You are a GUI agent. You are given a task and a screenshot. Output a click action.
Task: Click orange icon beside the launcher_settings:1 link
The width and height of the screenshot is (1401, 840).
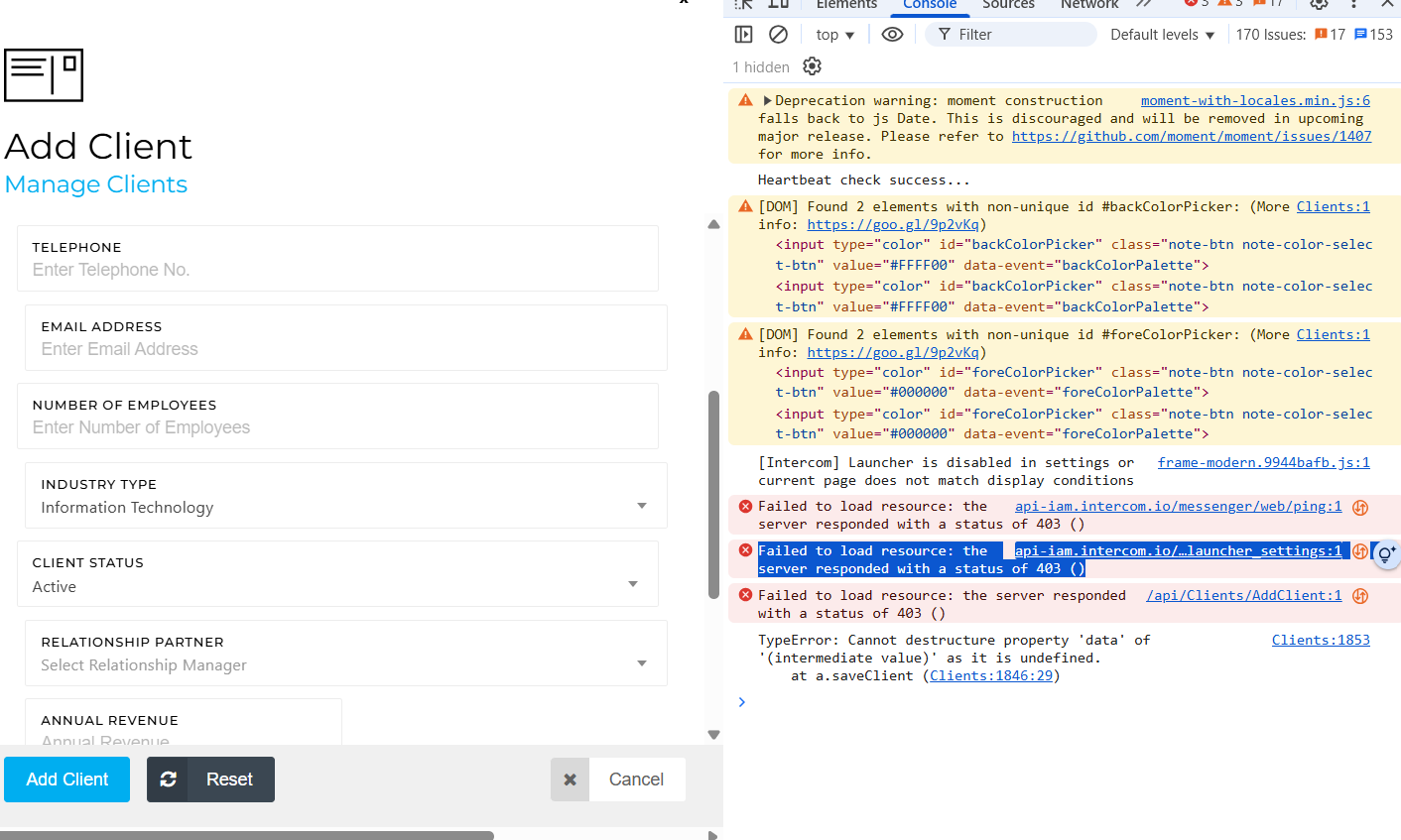click(x=1360, y=551)
